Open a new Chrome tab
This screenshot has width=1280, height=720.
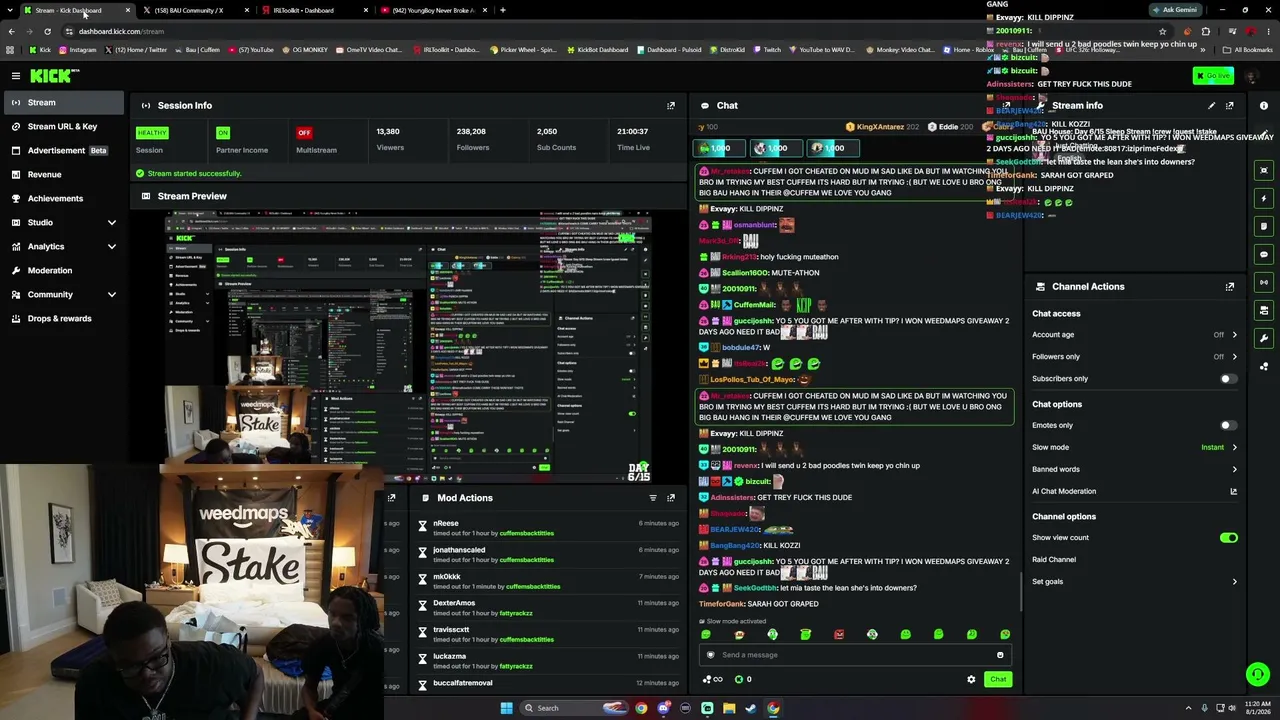[503, 10]
